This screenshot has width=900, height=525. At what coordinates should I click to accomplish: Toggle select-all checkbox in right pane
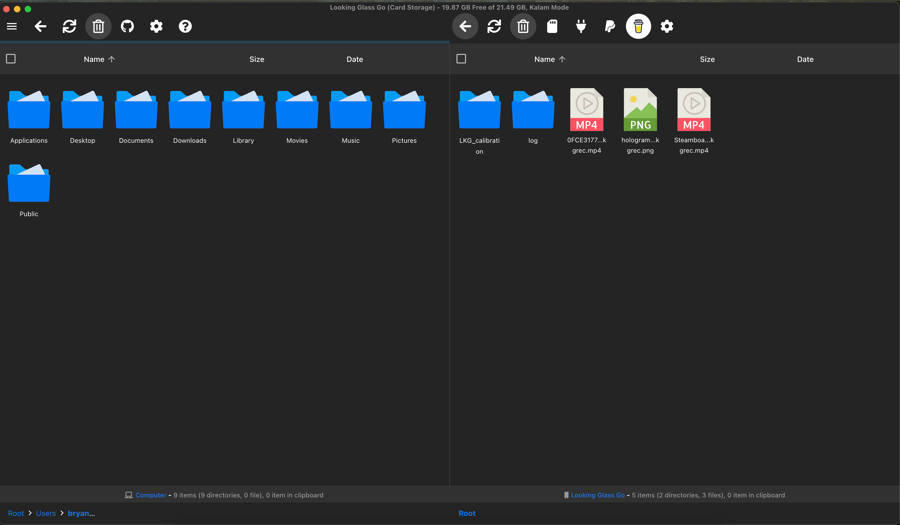tap(461, 59)
